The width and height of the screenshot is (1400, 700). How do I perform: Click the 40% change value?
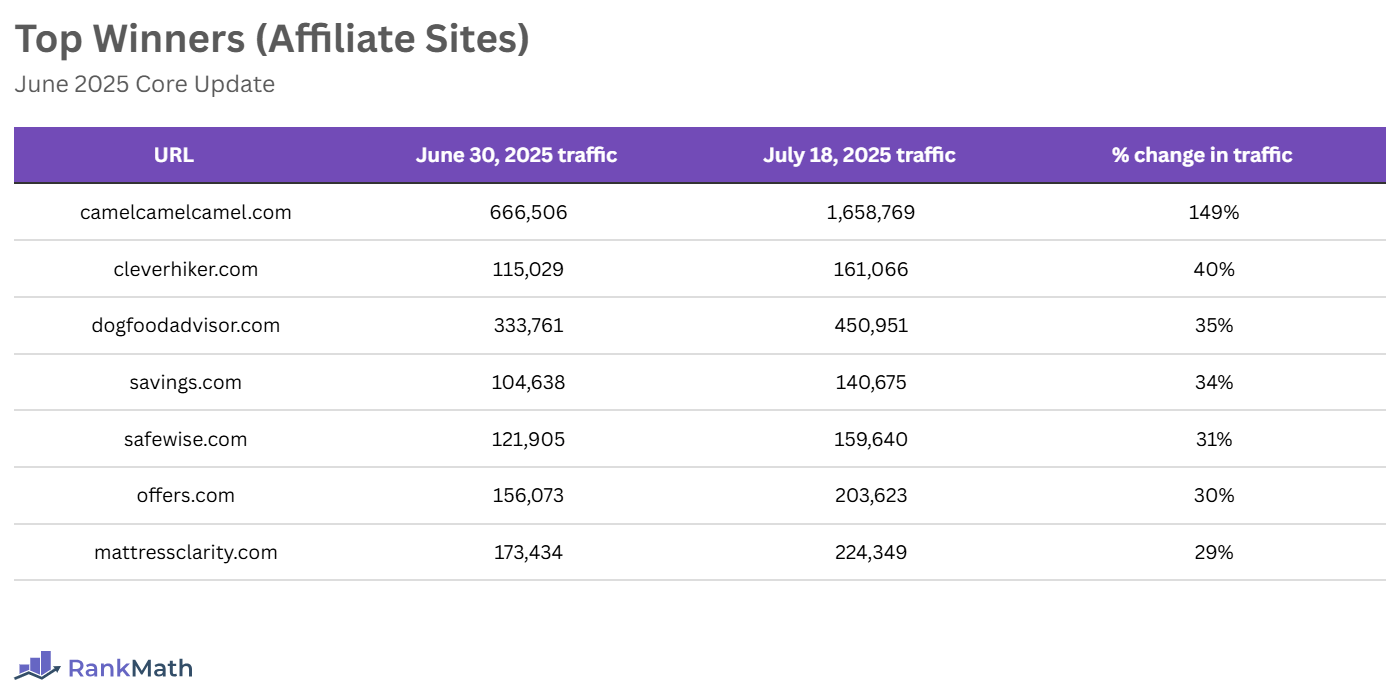[1215, 269]
